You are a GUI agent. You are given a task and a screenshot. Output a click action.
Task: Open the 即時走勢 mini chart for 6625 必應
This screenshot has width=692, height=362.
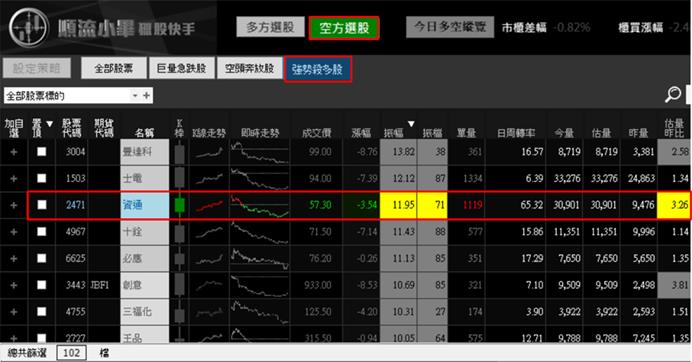pyautogui.click(x=260, y=259)
